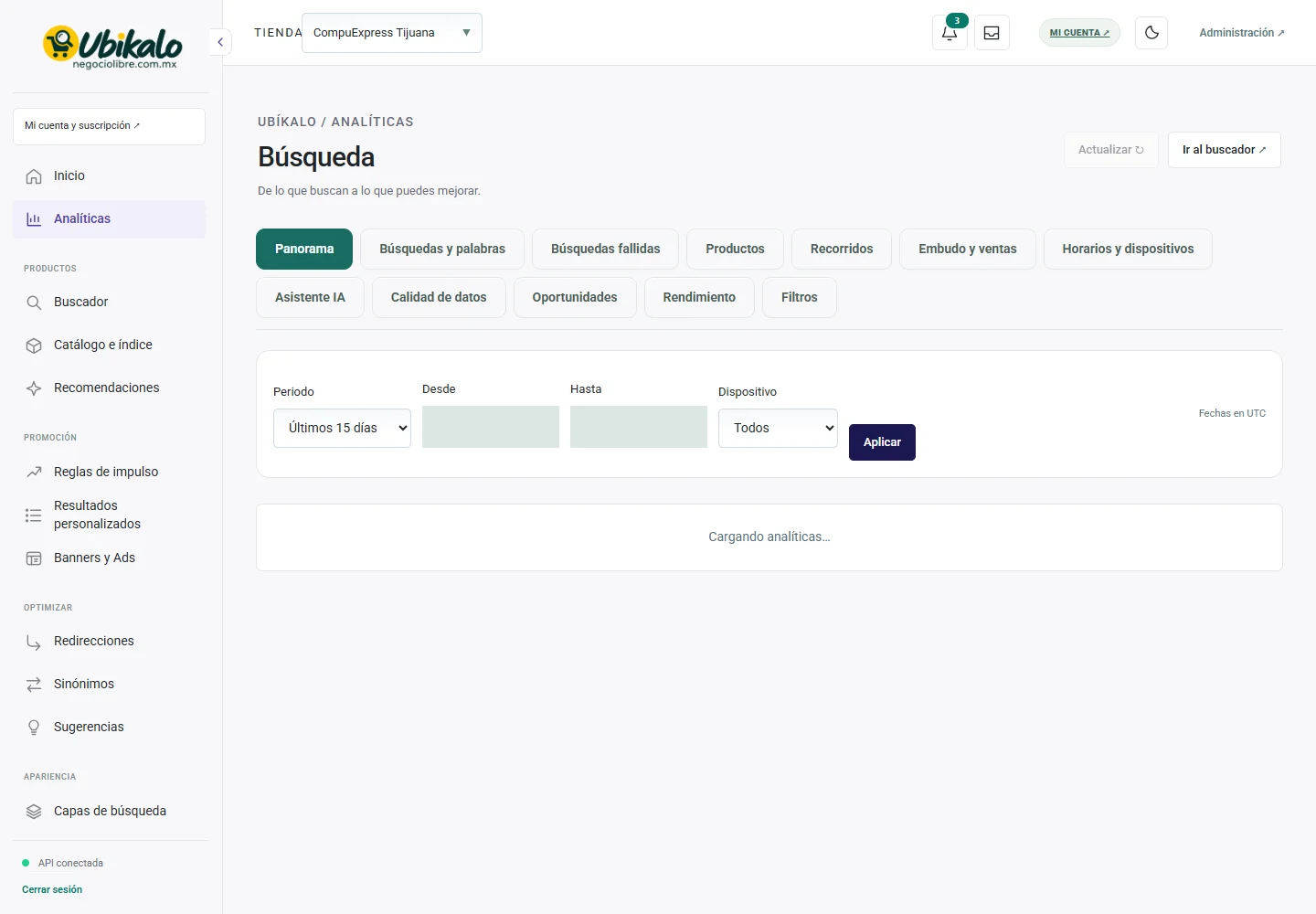
Task: Click the Catálogo e índice box icon
Action: tap(34, 345)
